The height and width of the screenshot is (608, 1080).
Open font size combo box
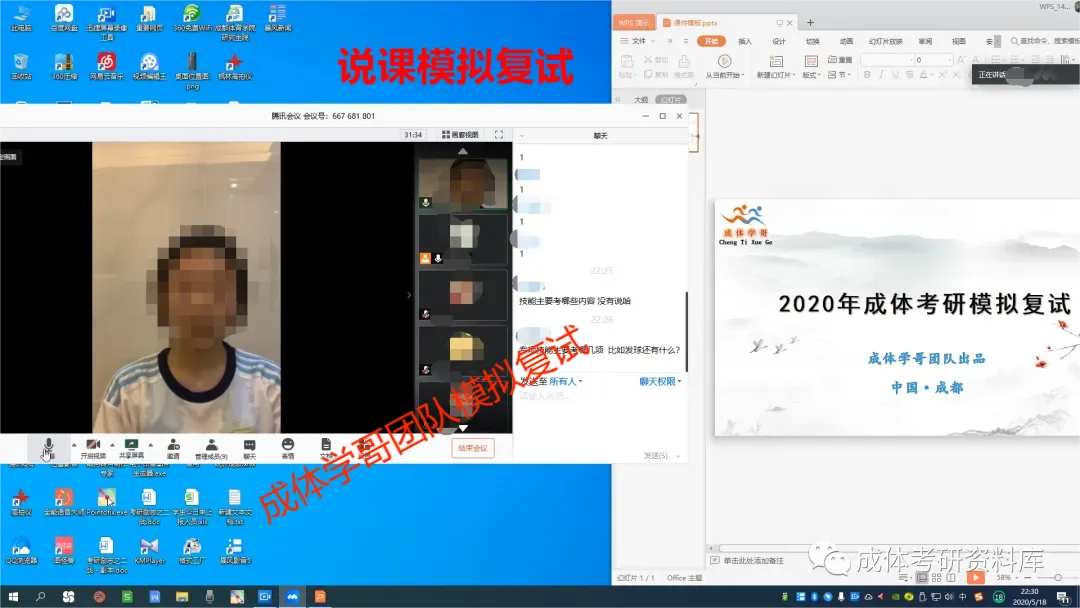tap(933, 60)
